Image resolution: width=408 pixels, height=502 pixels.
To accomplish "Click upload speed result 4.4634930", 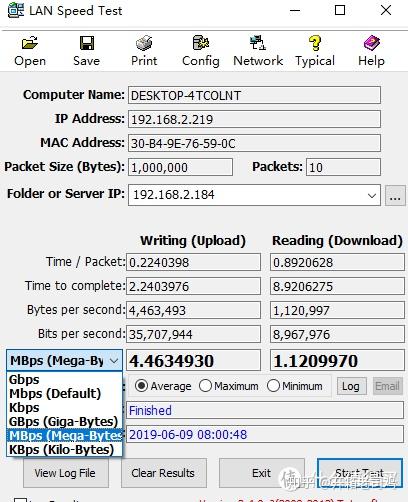I will click(193, 361).
